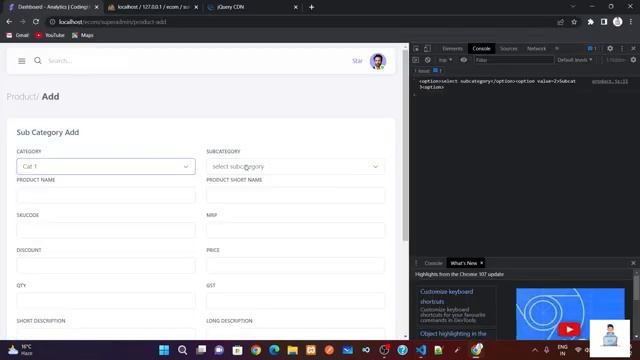The height and width of the screenshot is (360, 640).
Task: Focus the GST input field
Action: point(296,301)
